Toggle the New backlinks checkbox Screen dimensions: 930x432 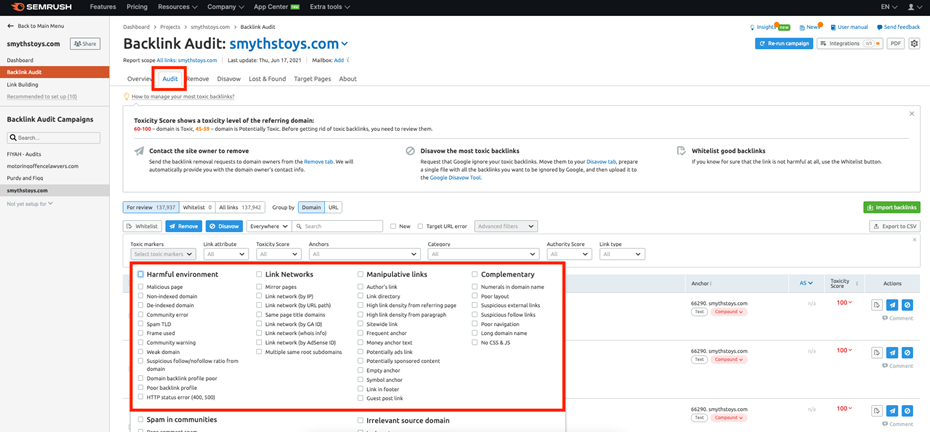tap(393, 226)
